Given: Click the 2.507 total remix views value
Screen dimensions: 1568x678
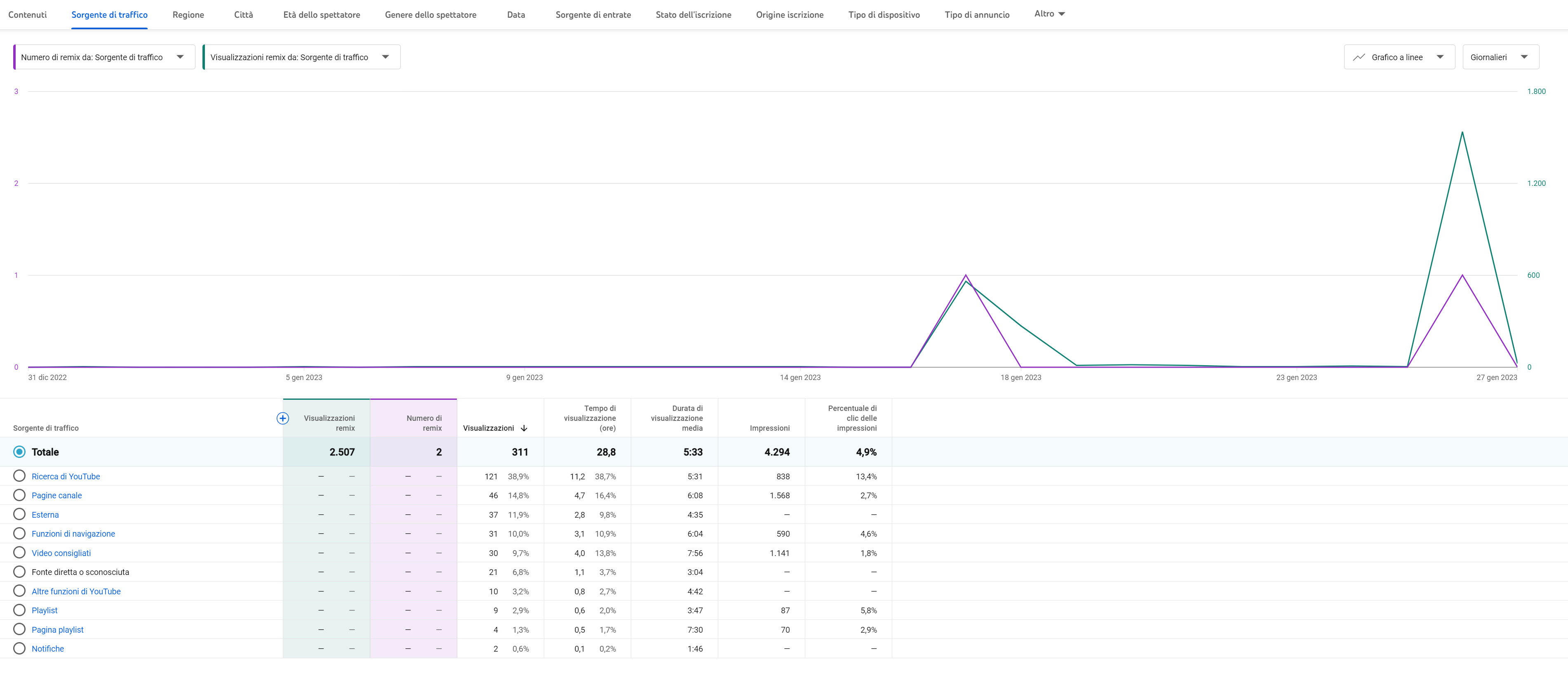Looking at the screenshot, I should (342, 452).
